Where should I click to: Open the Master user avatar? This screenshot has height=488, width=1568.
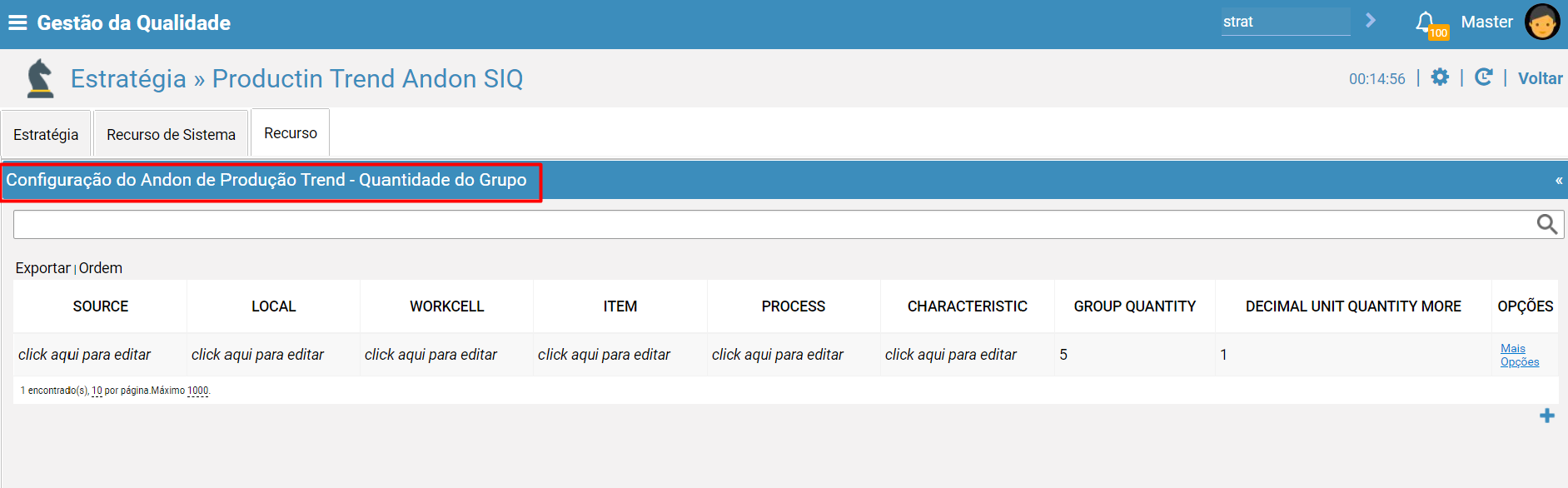1542,22
